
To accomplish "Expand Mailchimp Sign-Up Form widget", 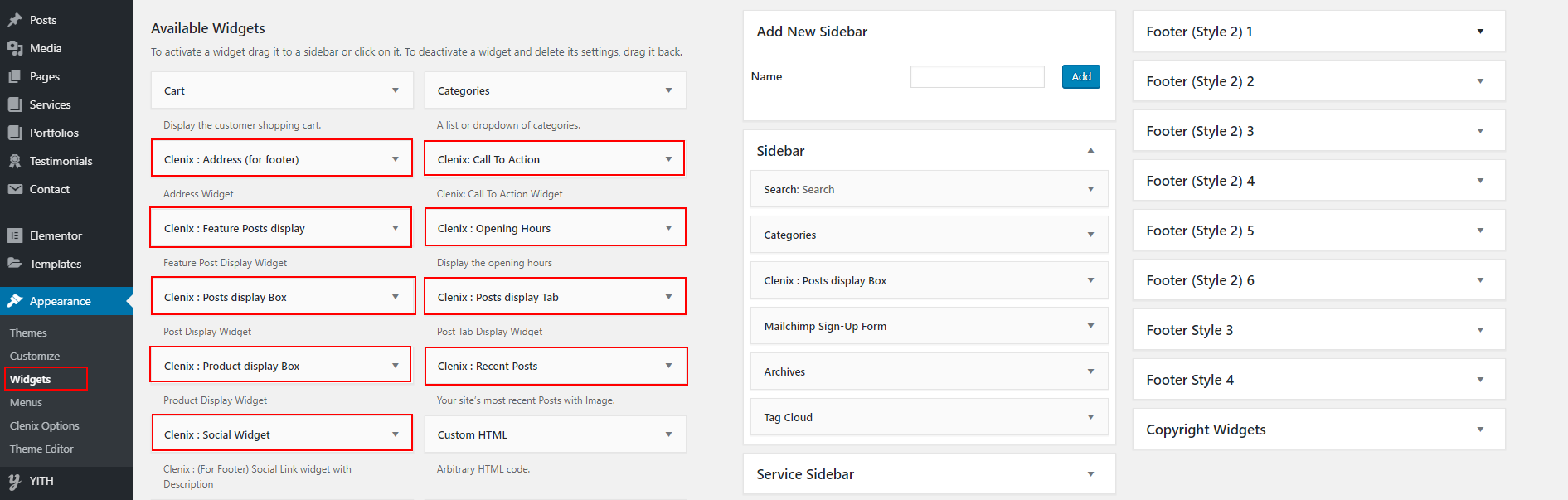I will tap(1090, 326).
